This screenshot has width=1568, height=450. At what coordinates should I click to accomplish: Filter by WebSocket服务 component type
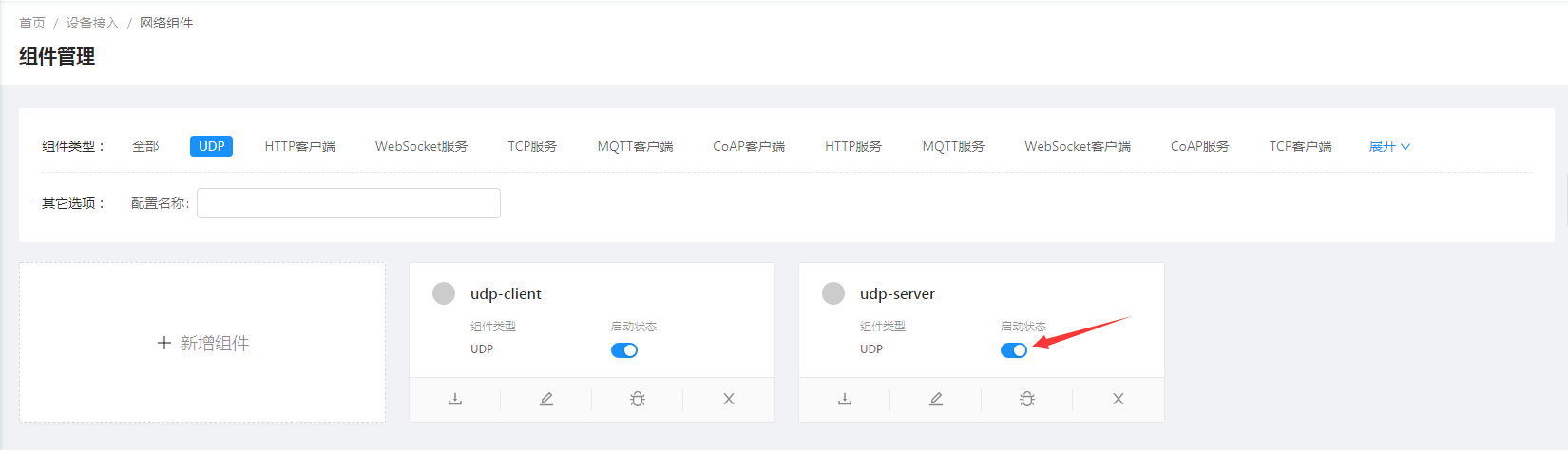[421, 146]
